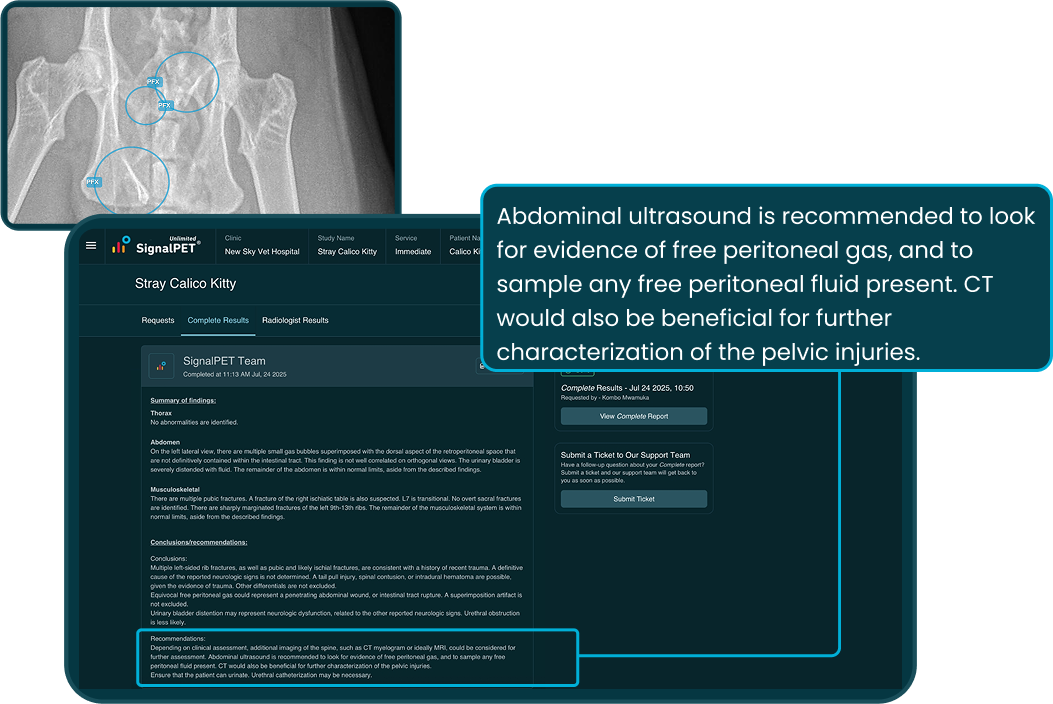
Task: Click the SignalPET Team avatar icon
Action: coord(161,366)
